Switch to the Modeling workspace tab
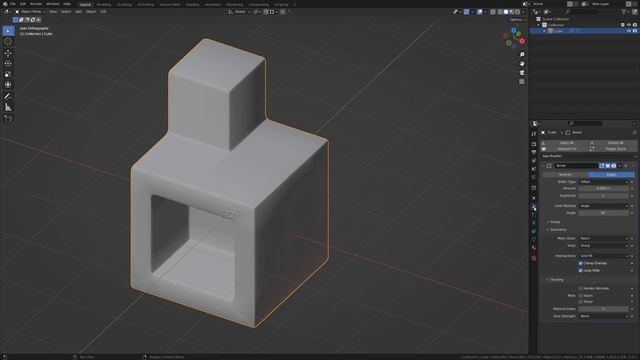This screenshot has height=360, width=640. coord(104,4)
